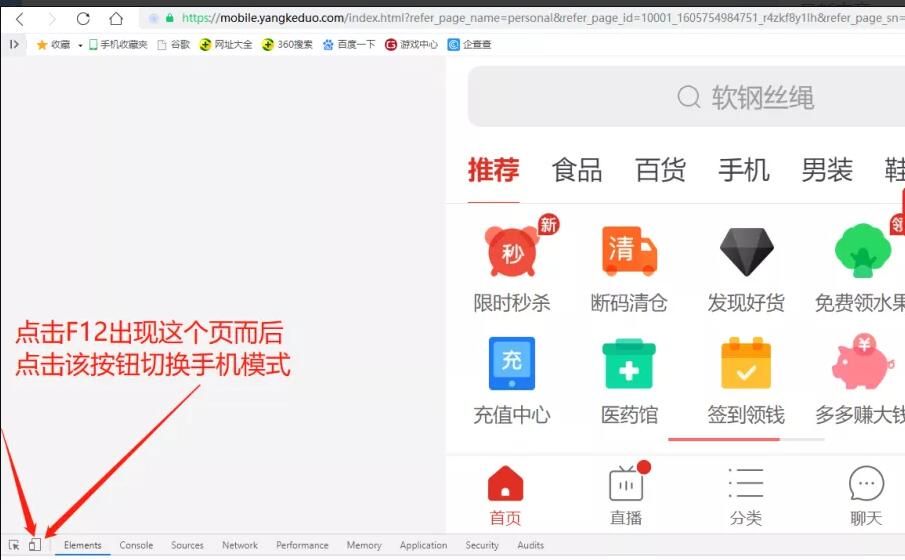The image size is (905, 560).
Task: Open the 收藏 favorites dropdown arrow
Action: [80, 45]
